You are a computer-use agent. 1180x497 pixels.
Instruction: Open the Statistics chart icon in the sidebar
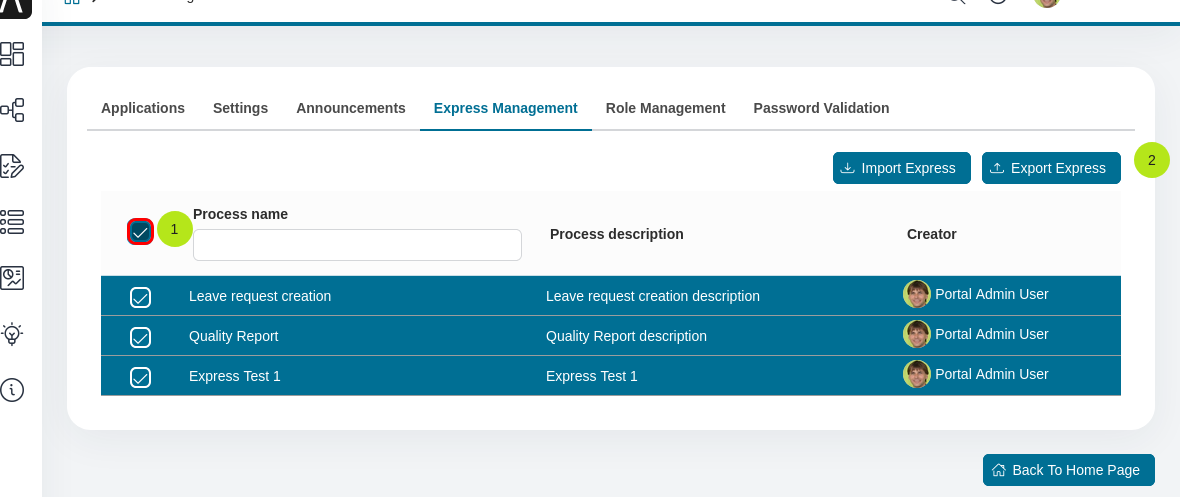point(12,278)
